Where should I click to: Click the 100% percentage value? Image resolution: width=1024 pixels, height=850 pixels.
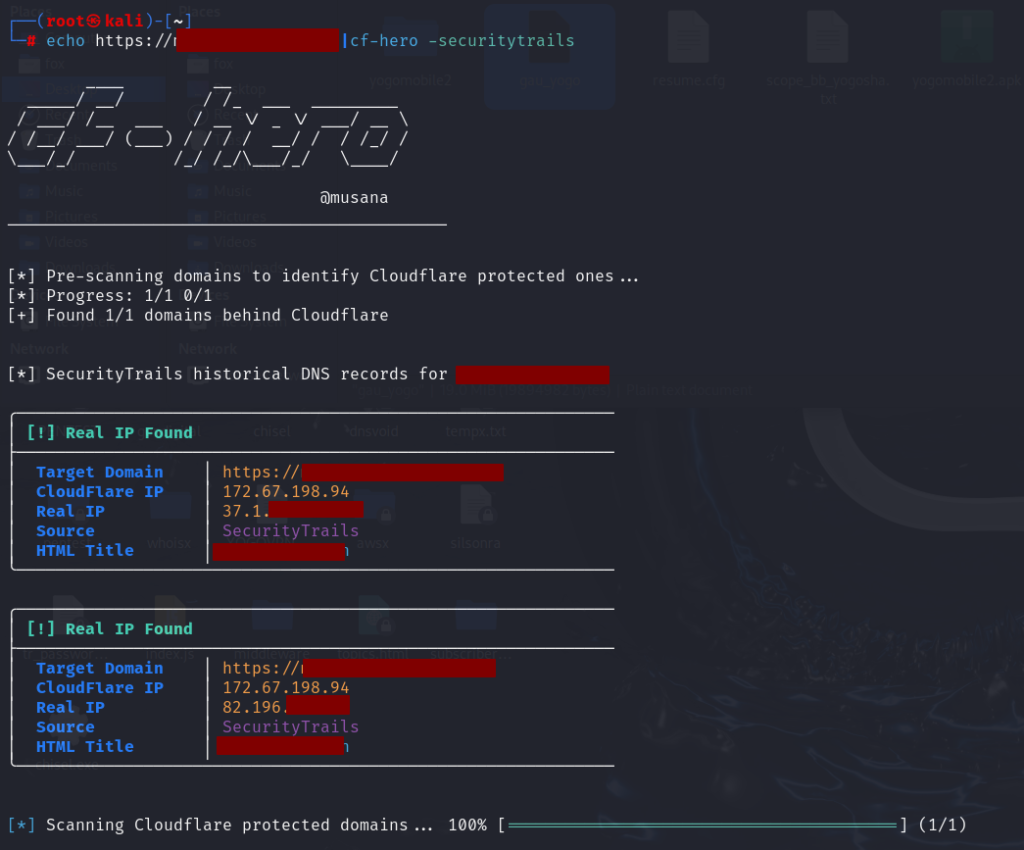pyautogui.click(x=468, y=825)
